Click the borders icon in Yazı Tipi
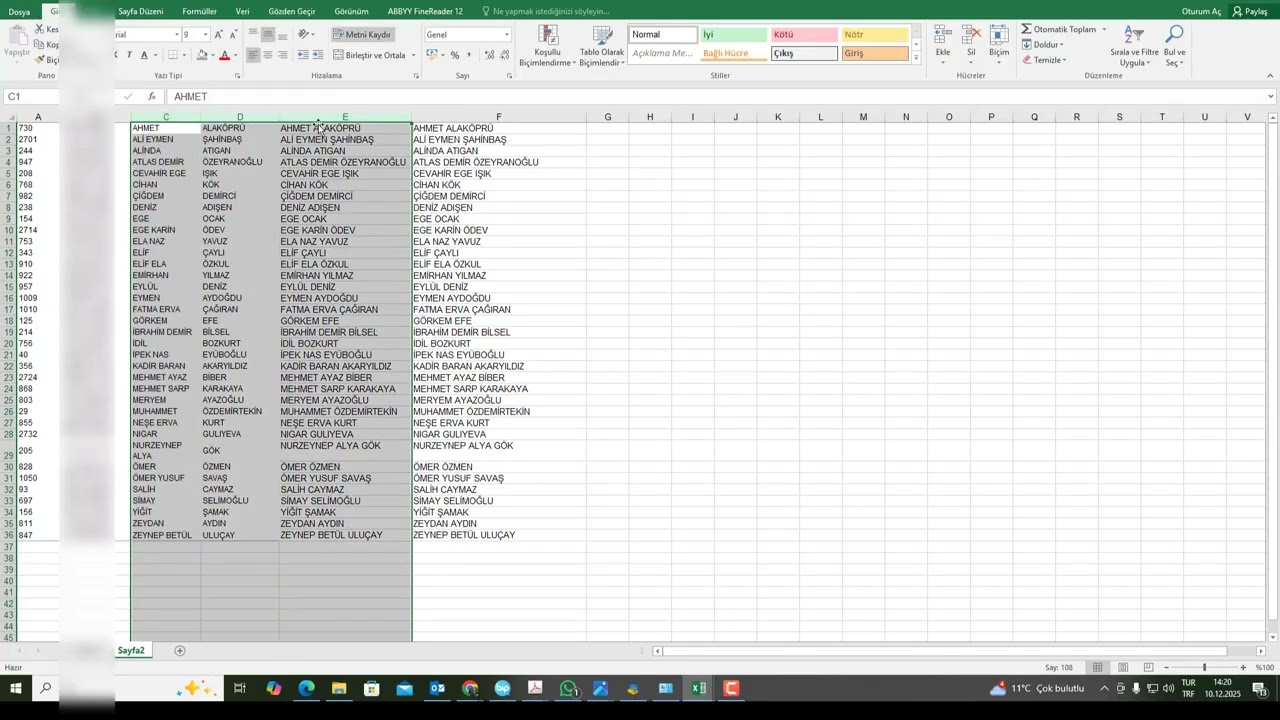The image size is (1280, 720). tap(173, 55)
